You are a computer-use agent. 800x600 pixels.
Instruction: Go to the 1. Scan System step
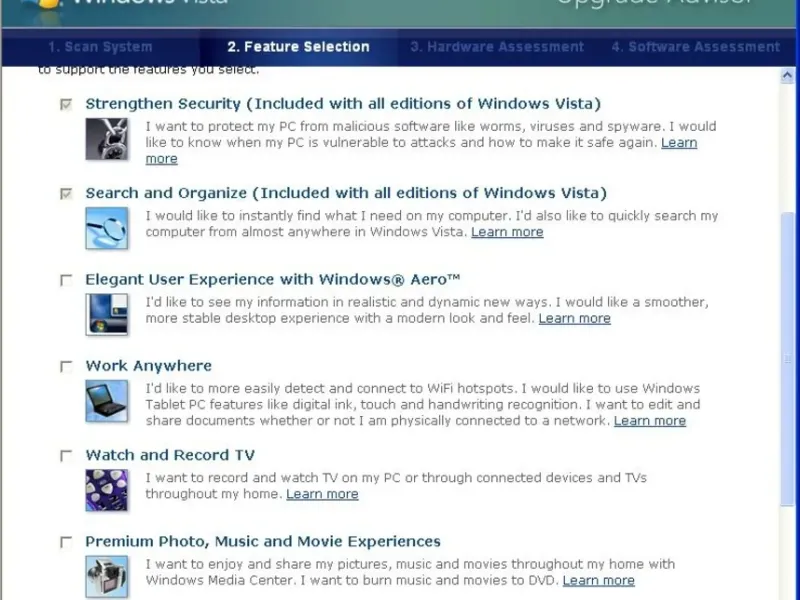(100, 47)
